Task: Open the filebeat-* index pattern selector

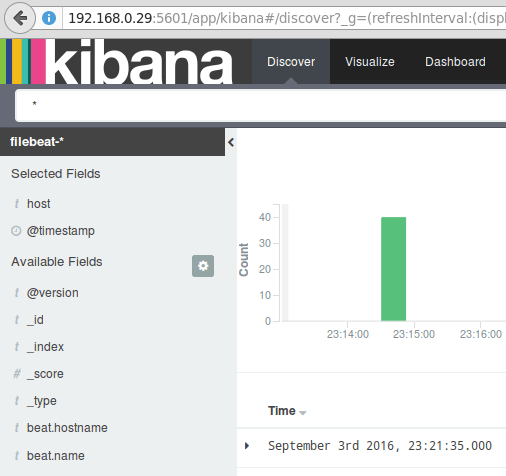Action: [112, 142]
